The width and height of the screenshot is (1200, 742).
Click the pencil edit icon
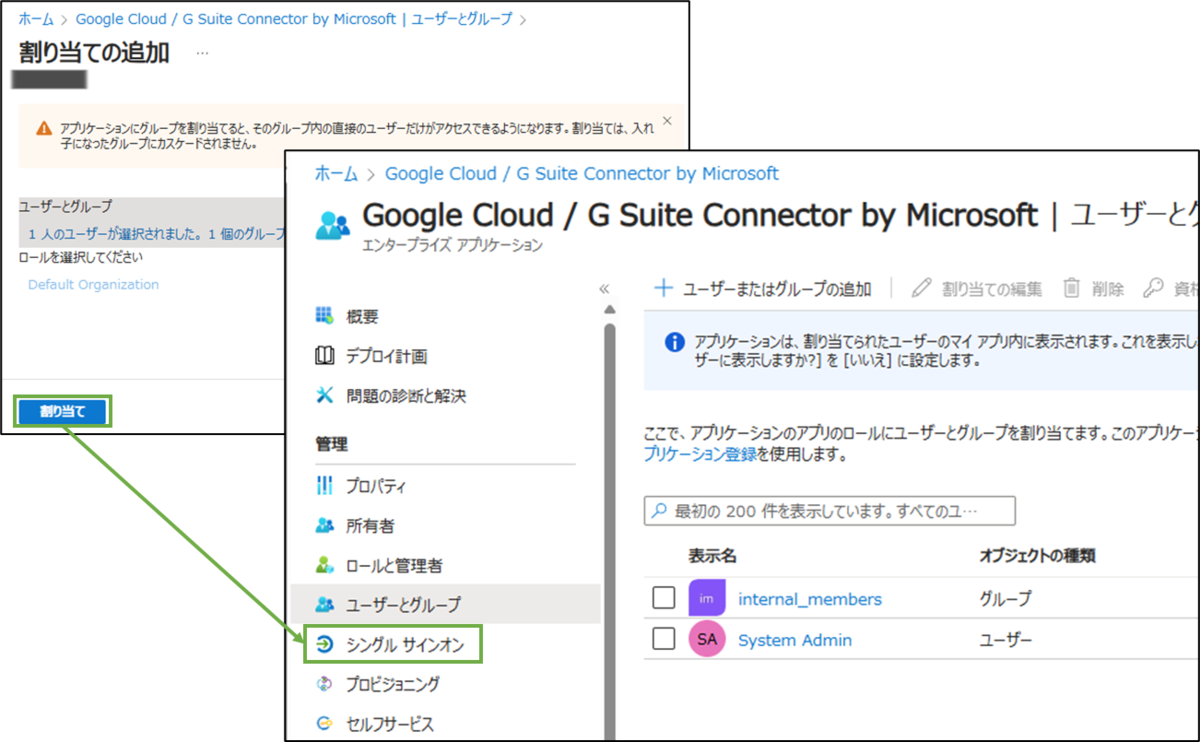point(922,288)
